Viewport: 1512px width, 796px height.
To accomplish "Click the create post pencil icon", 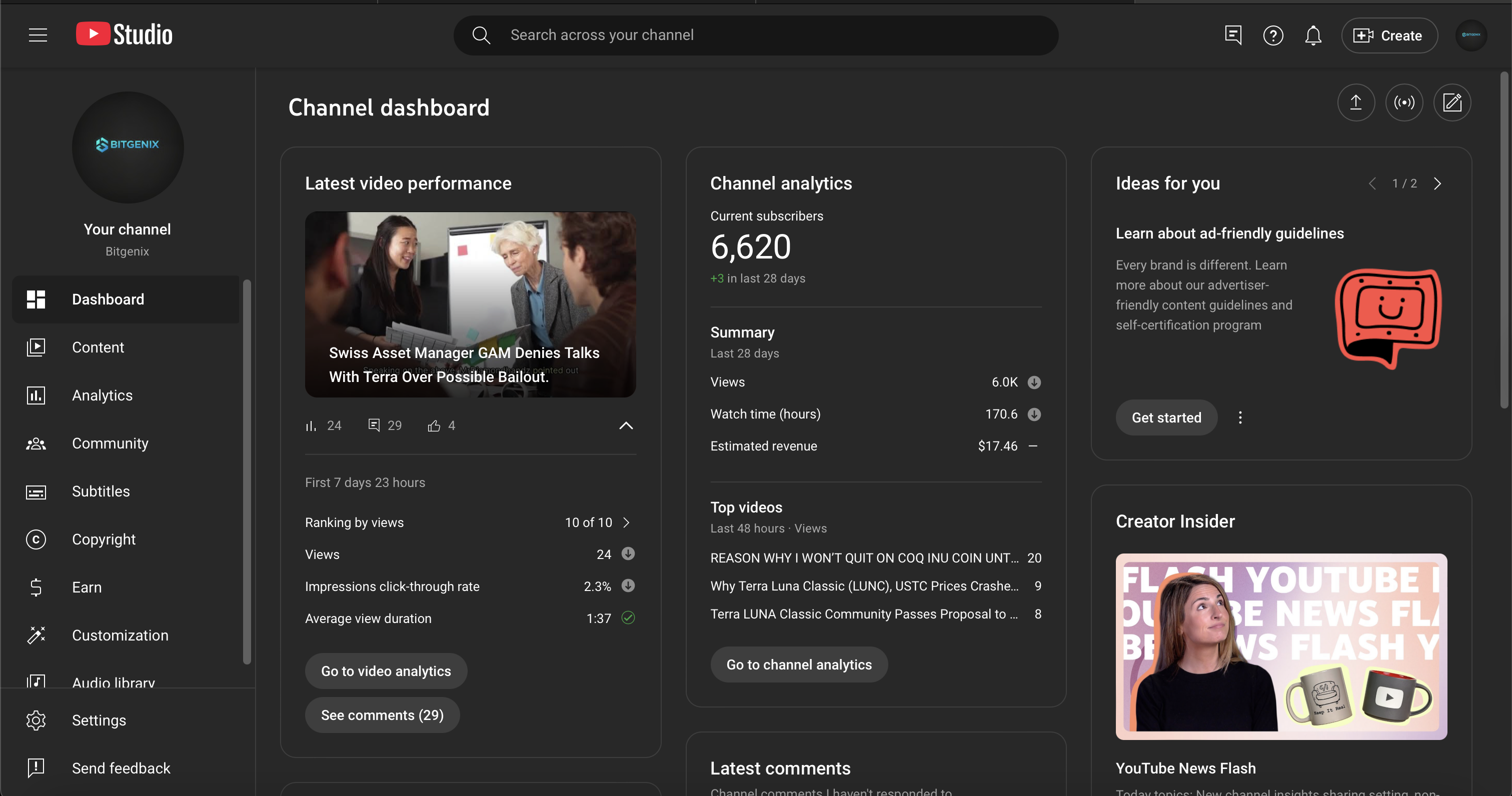I will [1452, 102].
